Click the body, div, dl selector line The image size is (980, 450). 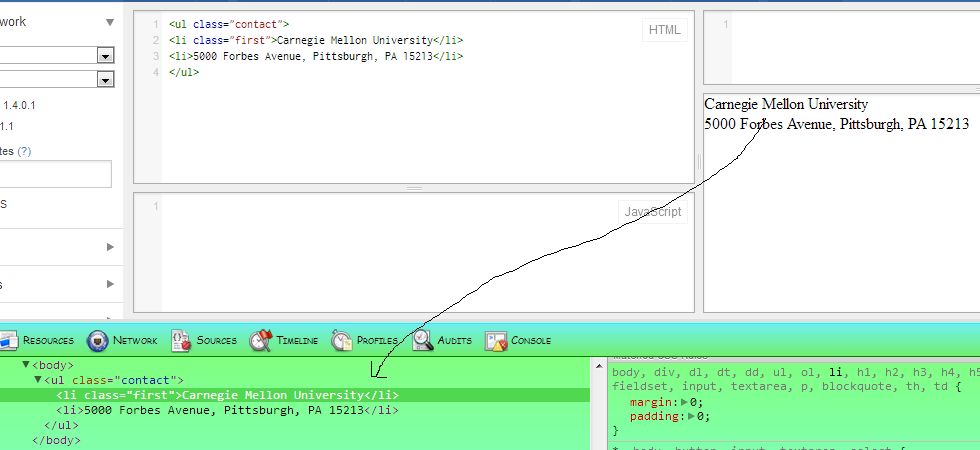click(x=796, y=372)
